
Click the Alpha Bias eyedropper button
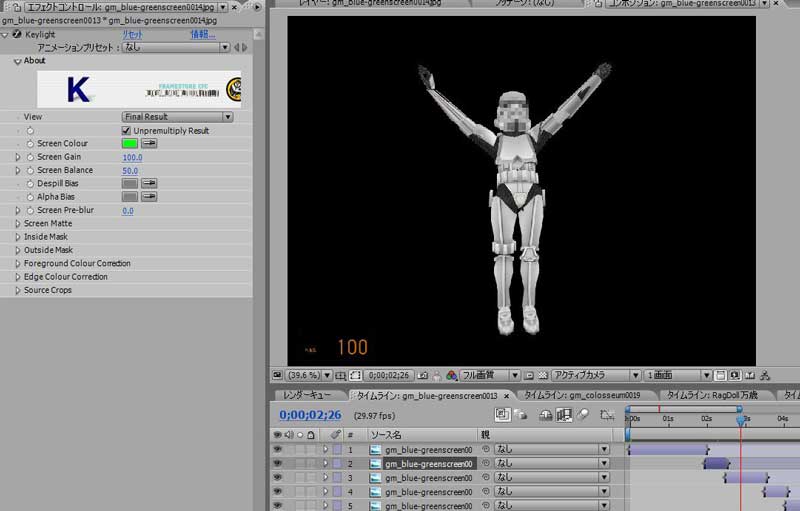coord(149,196)
